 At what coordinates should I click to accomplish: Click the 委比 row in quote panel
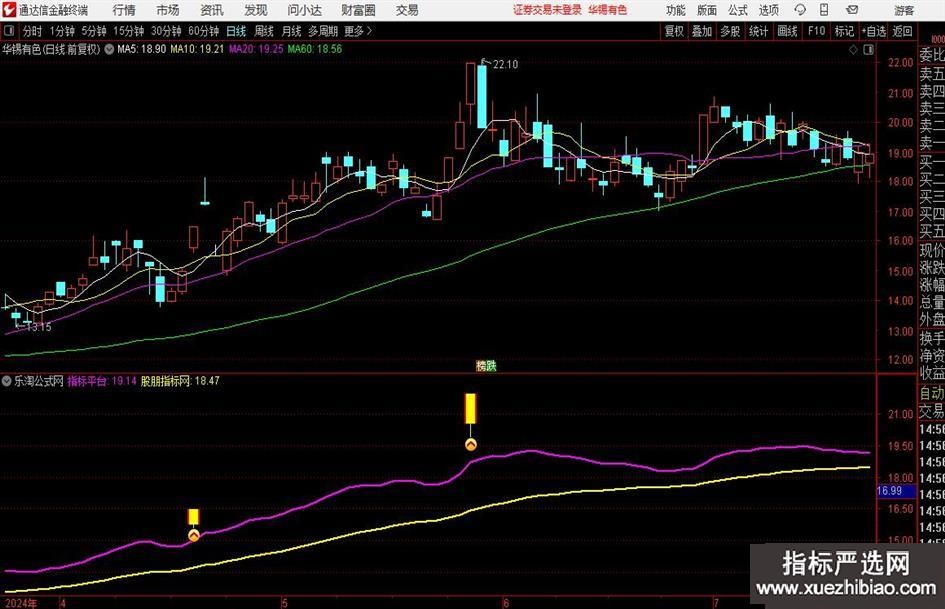(x=932, y=55)
